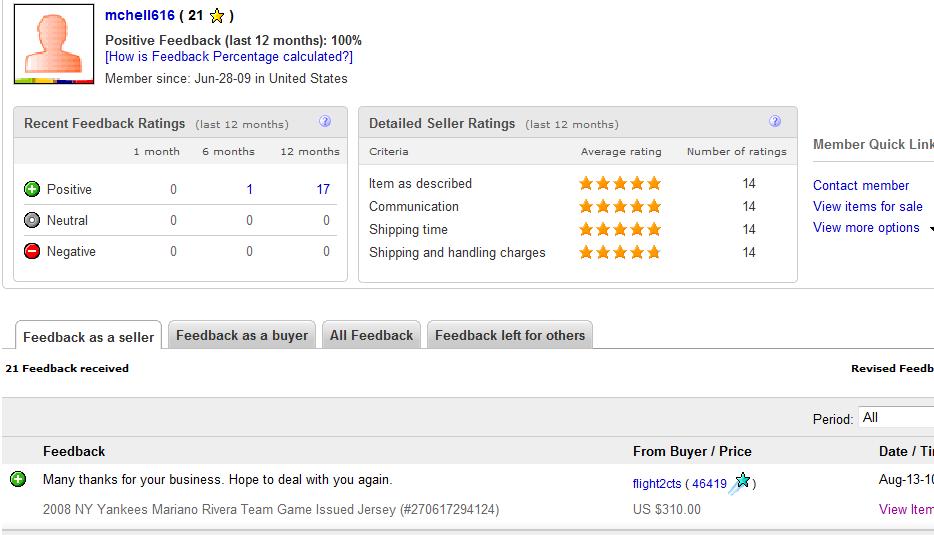This screenshot has width=934, height=535.
Task: Open help icon for Recent Feedback Ratings
Action: pos(325,122)
